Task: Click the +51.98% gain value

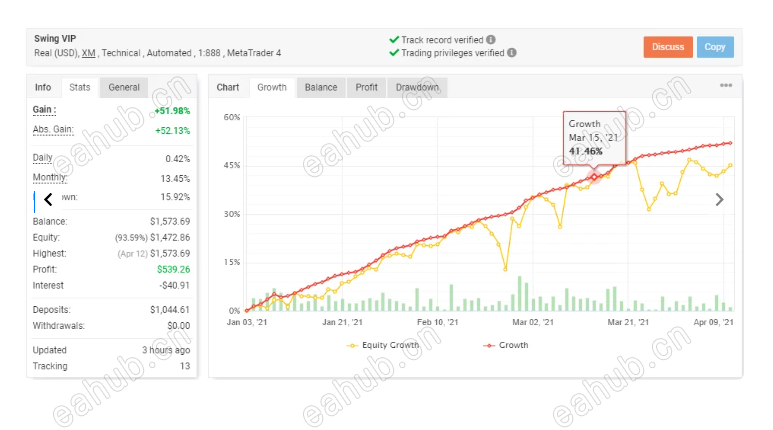Action: [172, 110]
